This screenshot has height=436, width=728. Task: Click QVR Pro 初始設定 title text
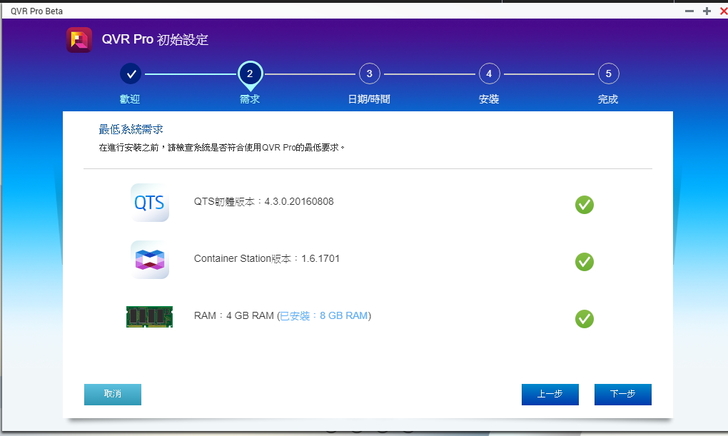(x=155, y=40)
